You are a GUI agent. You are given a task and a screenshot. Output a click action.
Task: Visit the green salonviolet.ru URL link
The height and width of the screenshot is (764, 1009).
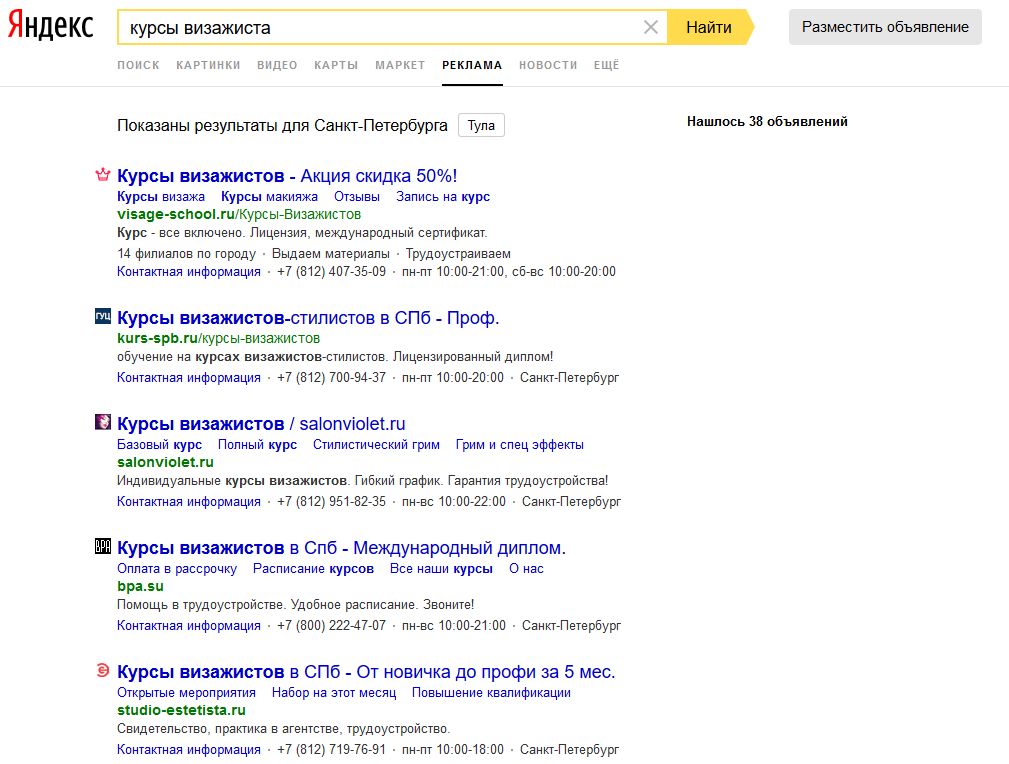(x=165, y=462)
